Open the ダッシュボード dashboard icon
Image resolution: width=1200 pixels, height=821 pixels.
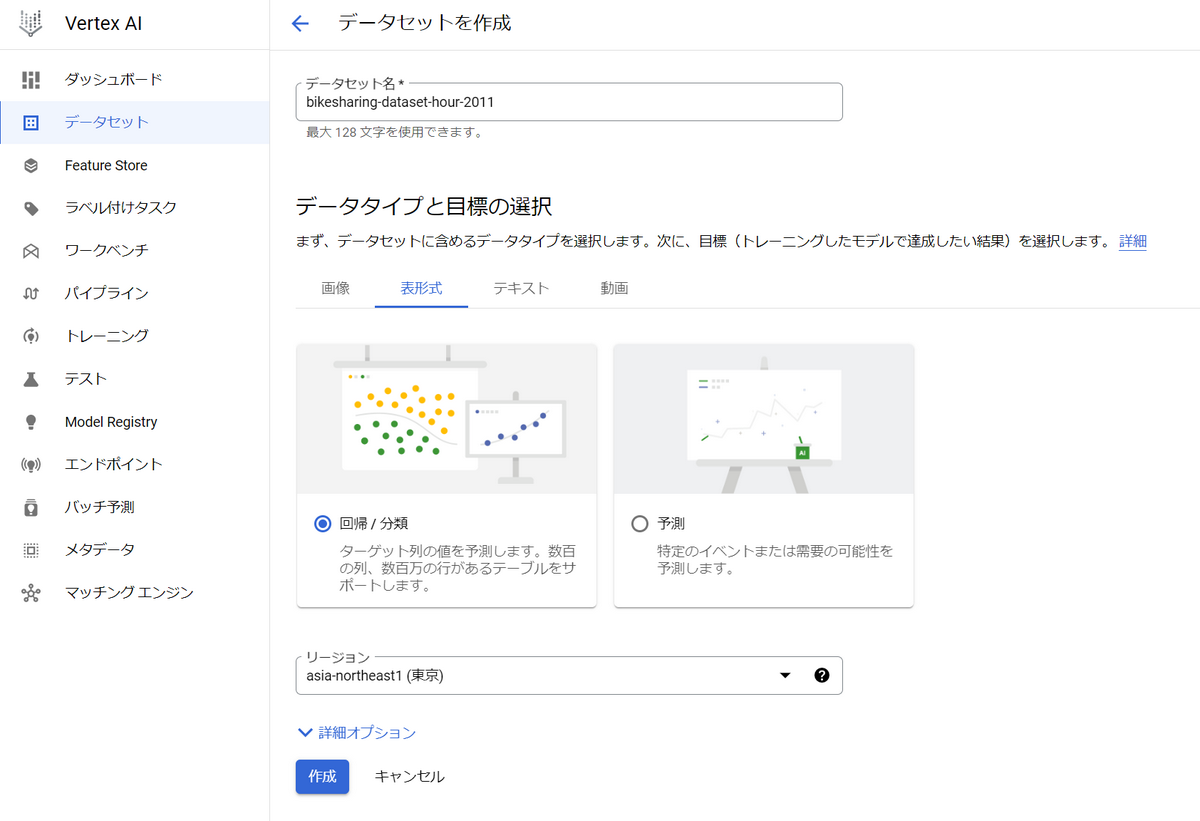31,80
